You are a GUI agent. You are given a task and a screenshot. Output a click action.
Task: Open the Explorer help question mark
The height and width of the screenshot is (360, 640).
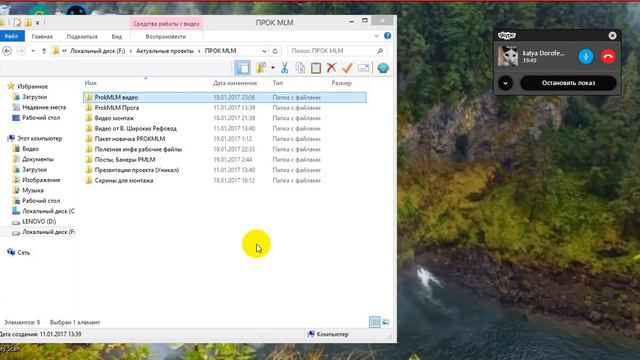[387, 36]
